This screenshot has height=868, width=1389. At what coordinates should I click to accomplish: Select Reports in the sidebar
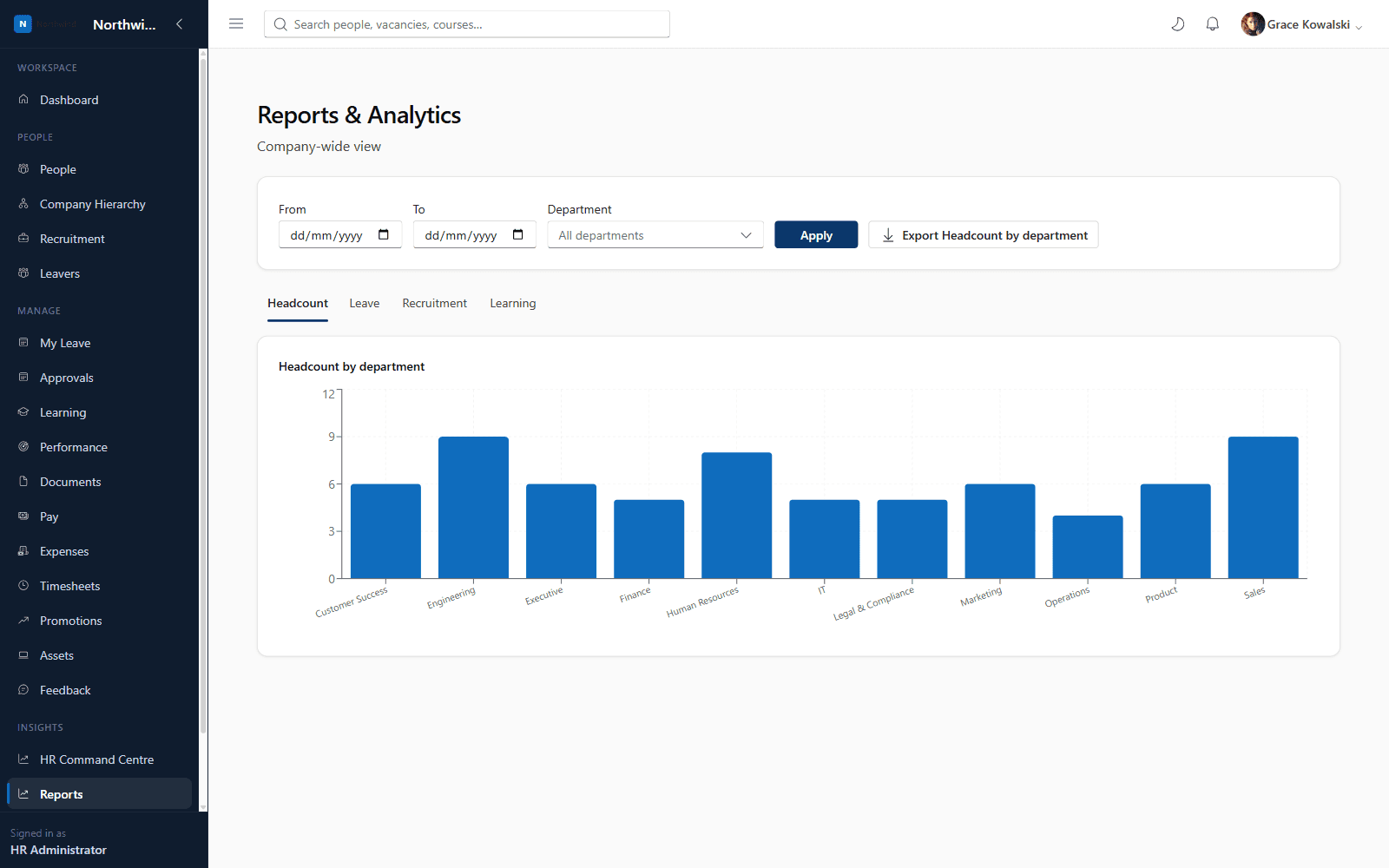[99, 794]
